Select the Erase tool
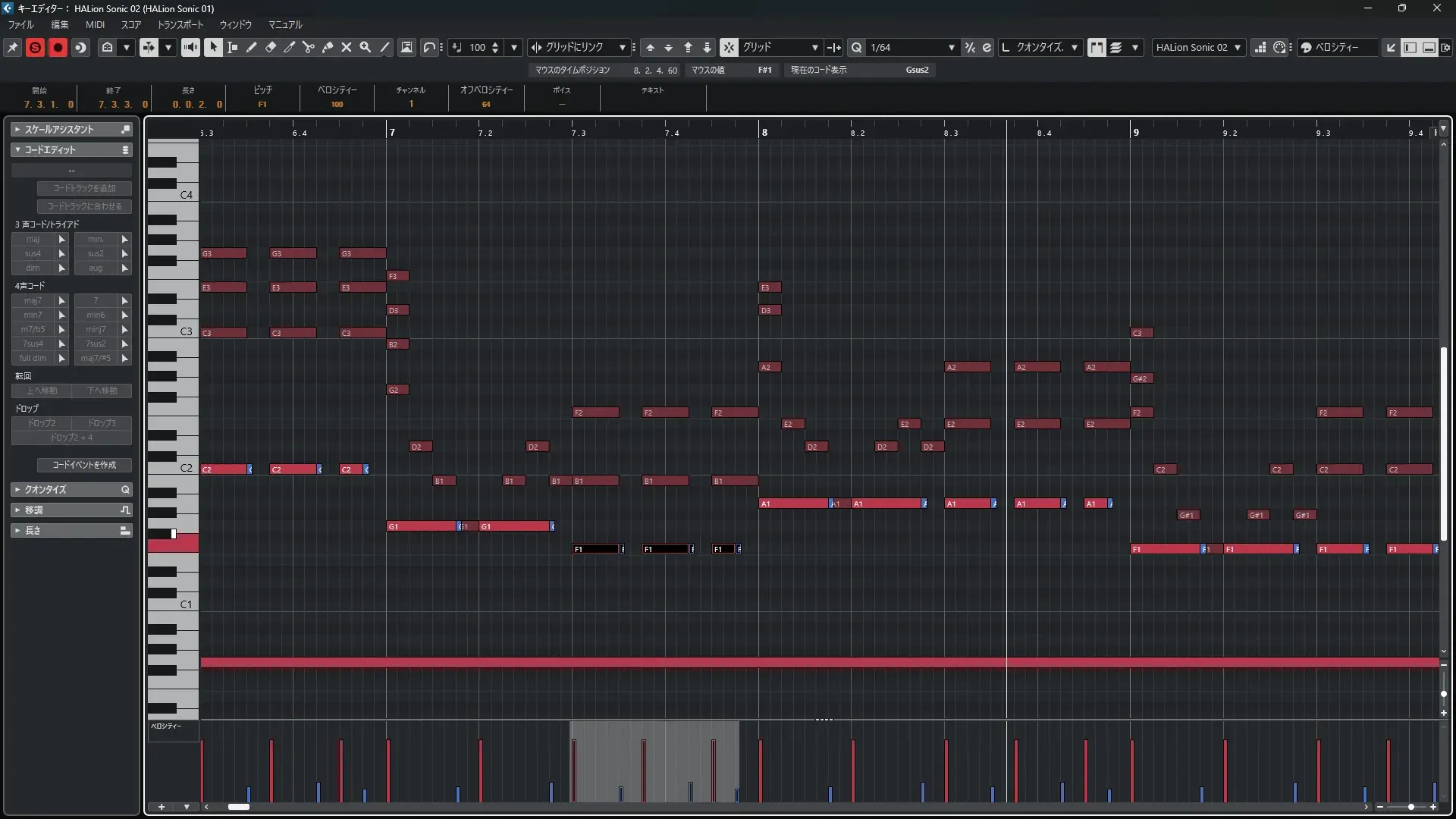 point(270,47)
